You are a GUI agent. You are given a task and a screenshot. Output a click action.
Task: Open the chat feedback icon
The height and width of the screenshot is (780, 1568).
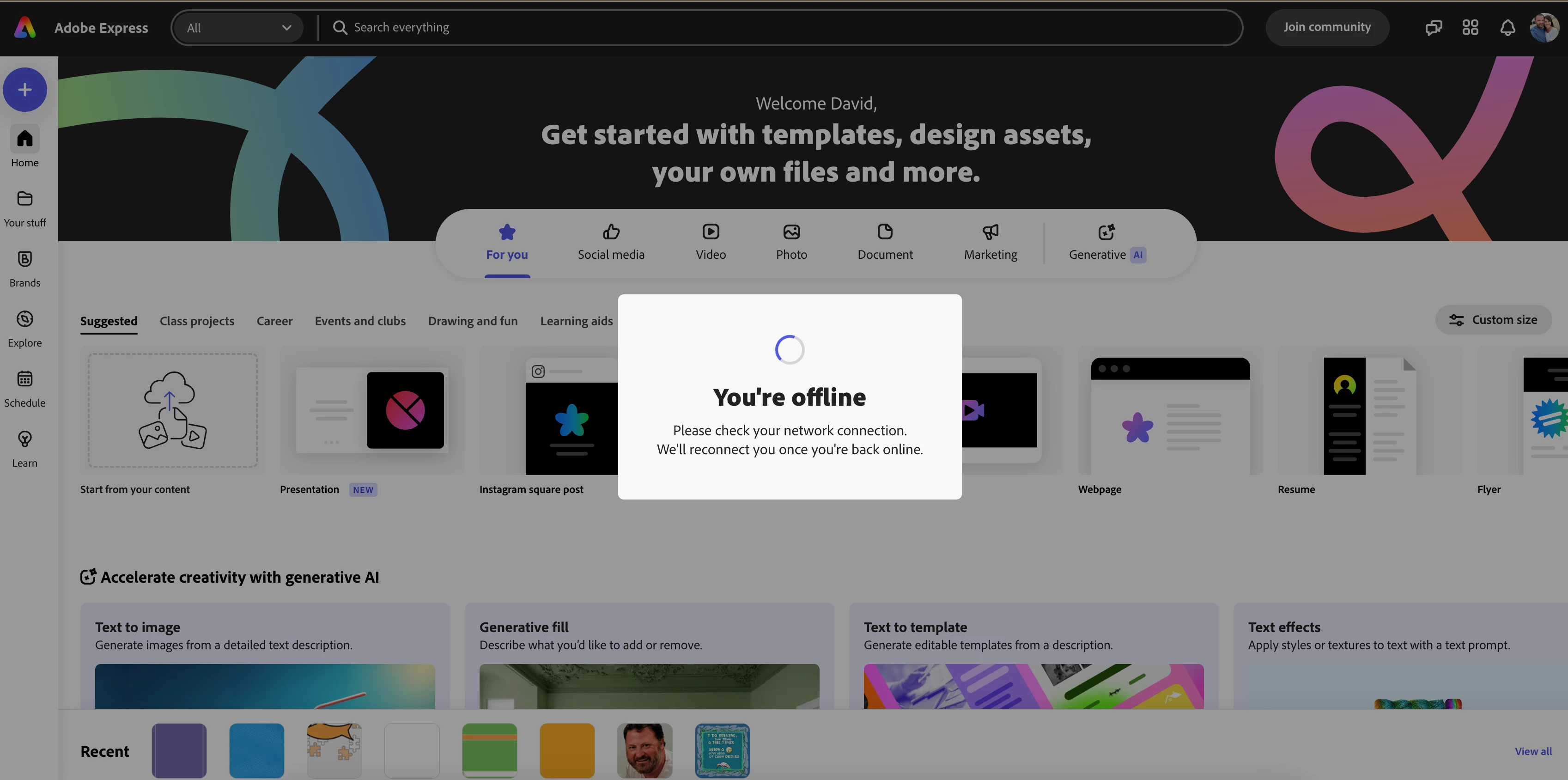click(x=1433, y=27)
